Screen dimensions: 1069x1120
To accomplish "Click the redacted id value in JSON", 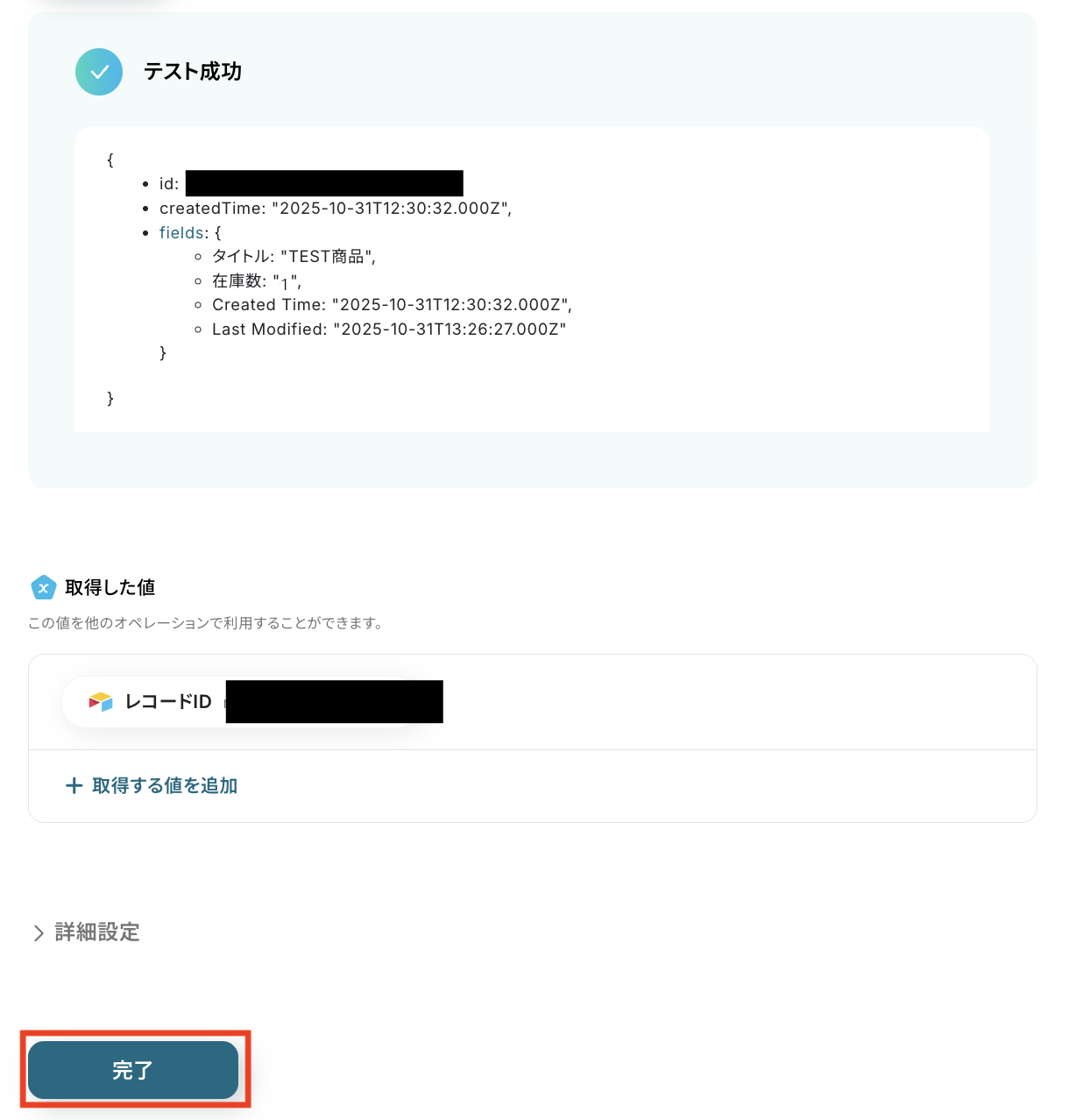I will 324,183.
